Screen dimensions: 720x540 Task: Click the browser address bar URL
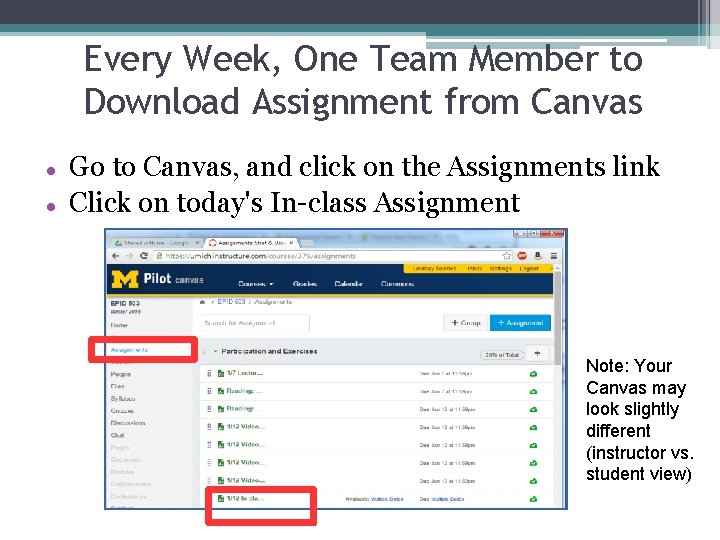(260, 256)
